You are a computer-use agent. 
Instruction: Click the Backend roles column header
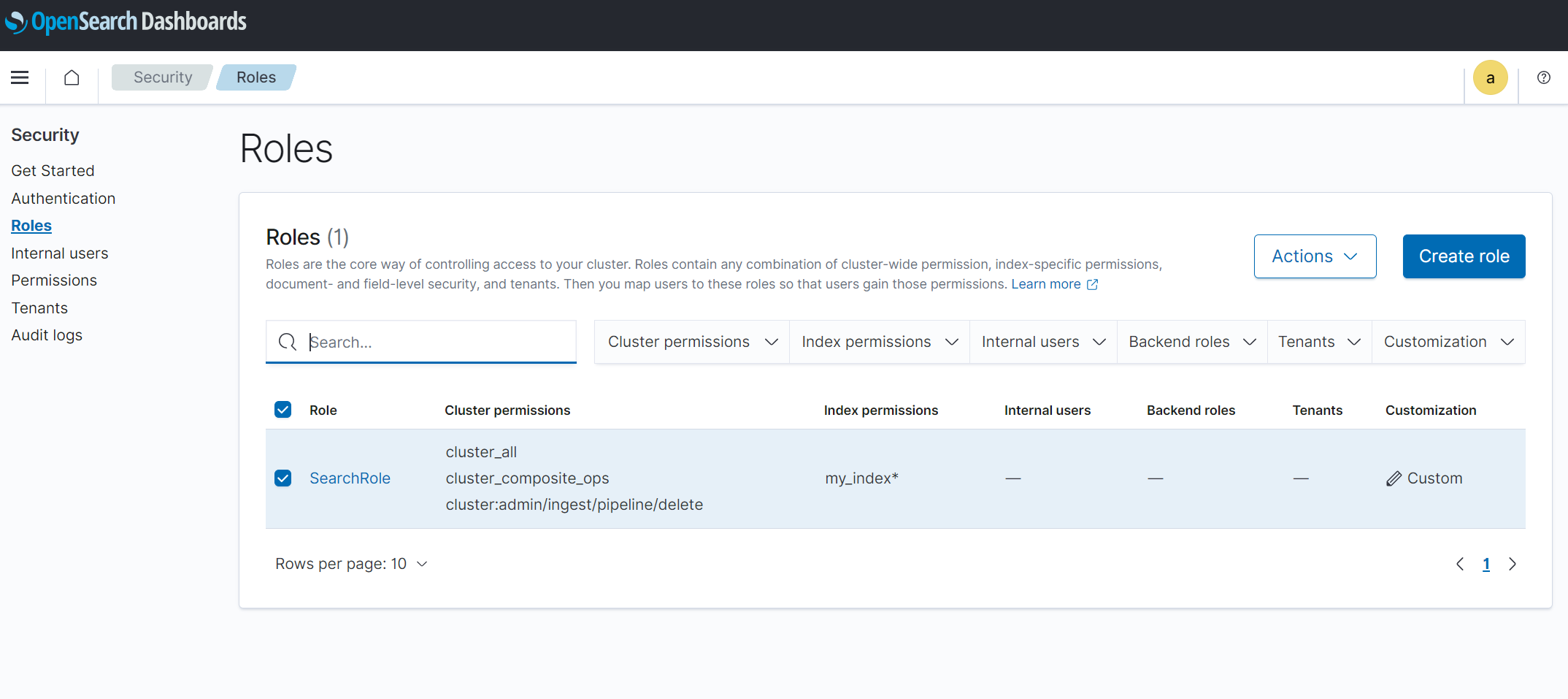(1191, 410)
